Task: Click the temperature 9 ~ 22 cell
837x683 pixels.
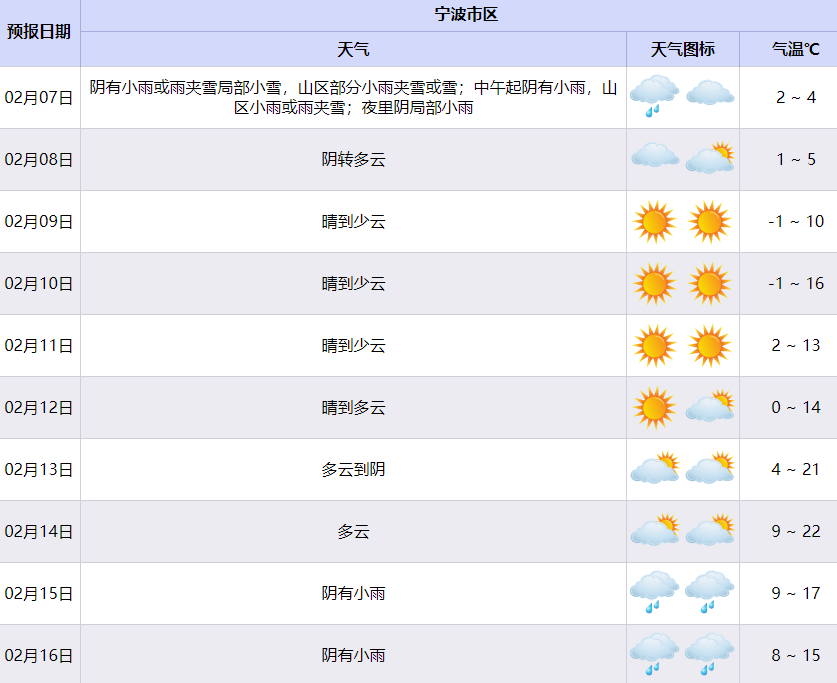Action: click(x=796, y=532)
